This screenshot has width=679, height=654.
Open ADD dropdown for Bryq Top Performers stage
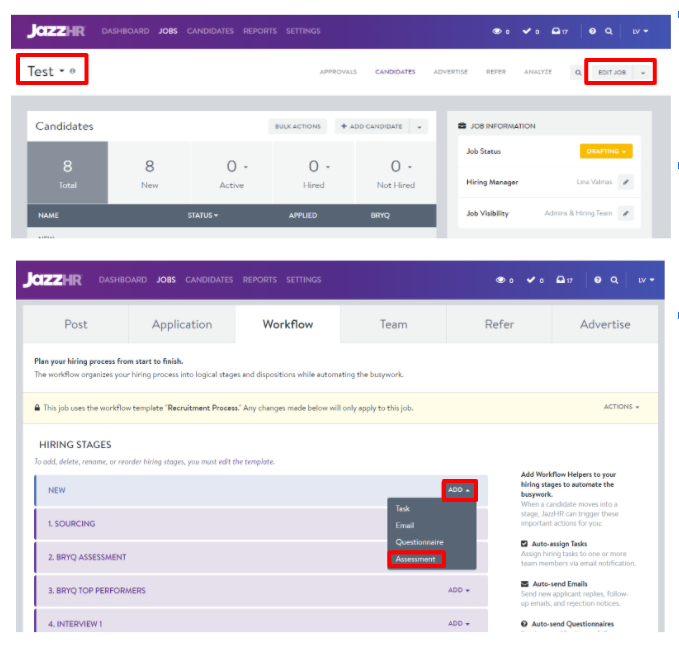(x=458, y=590)
